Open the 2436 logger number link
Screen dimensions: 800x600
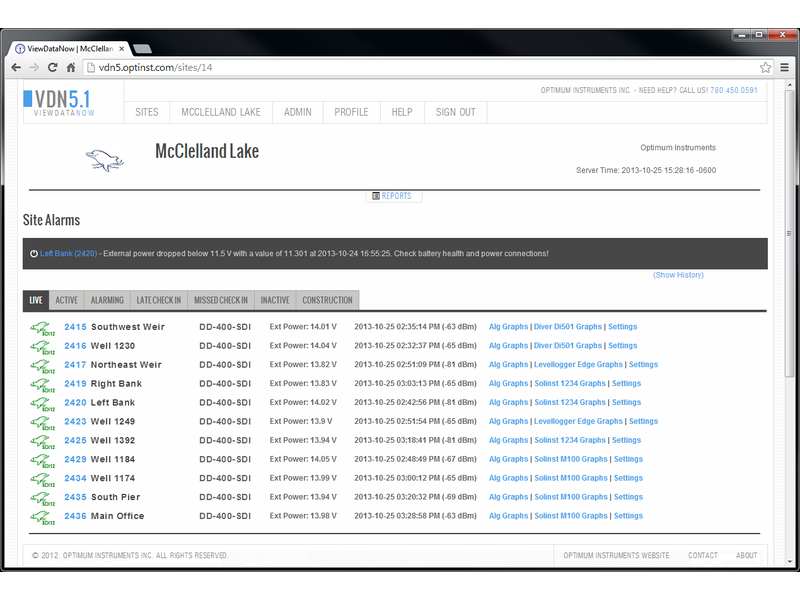click(x=76, y=516)
